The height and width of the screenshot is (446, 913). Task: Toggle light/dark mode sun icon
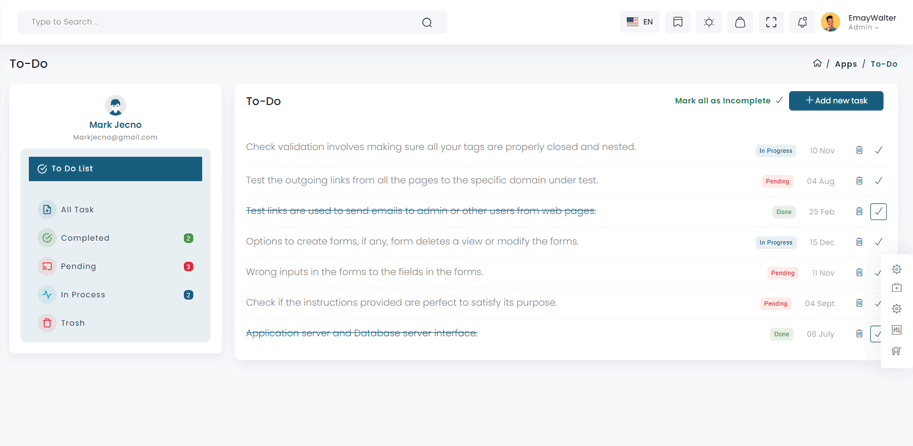pos(709,22)
